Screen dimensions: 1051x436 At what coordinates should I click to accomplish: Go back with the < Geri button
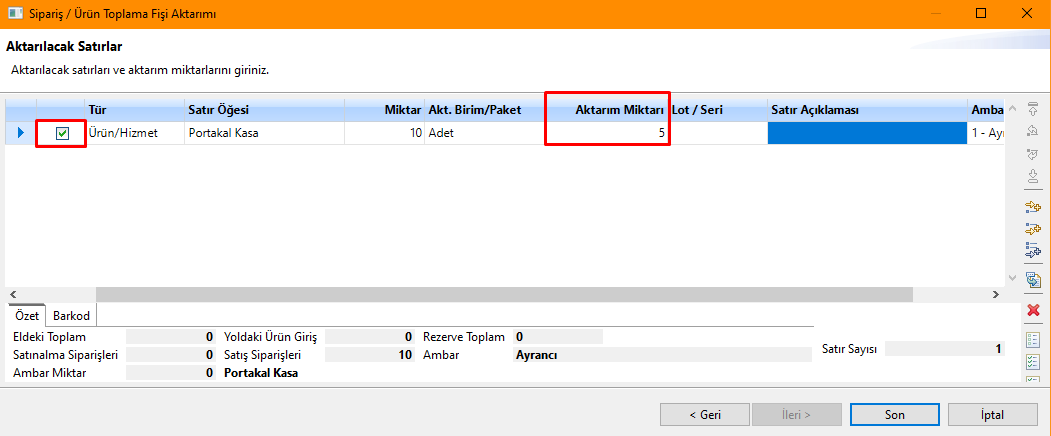coord(704,414)
